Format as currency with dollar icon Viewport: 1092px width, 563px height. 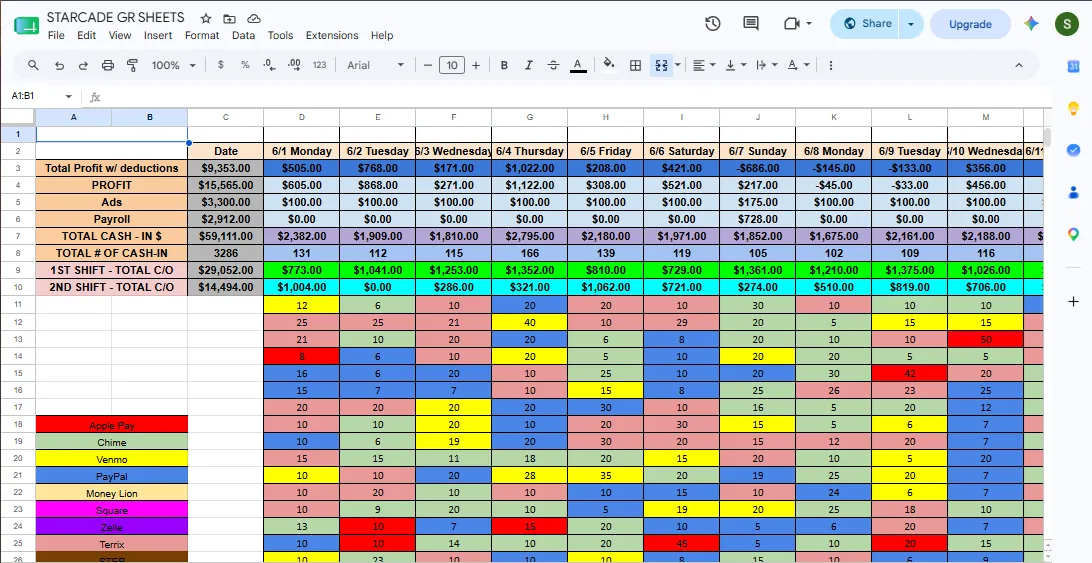pos(221,65)
